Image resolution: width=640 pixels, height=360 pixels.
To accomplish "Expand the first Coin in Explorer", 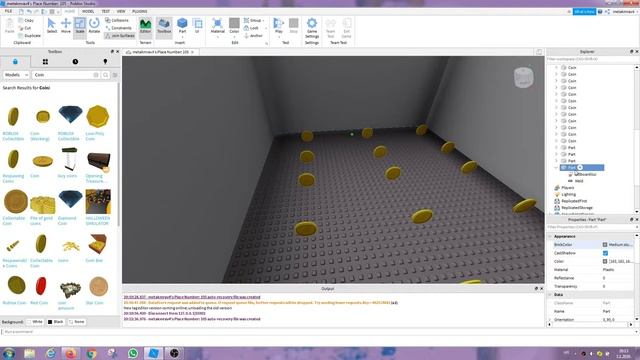I will [x=556, y=67].
